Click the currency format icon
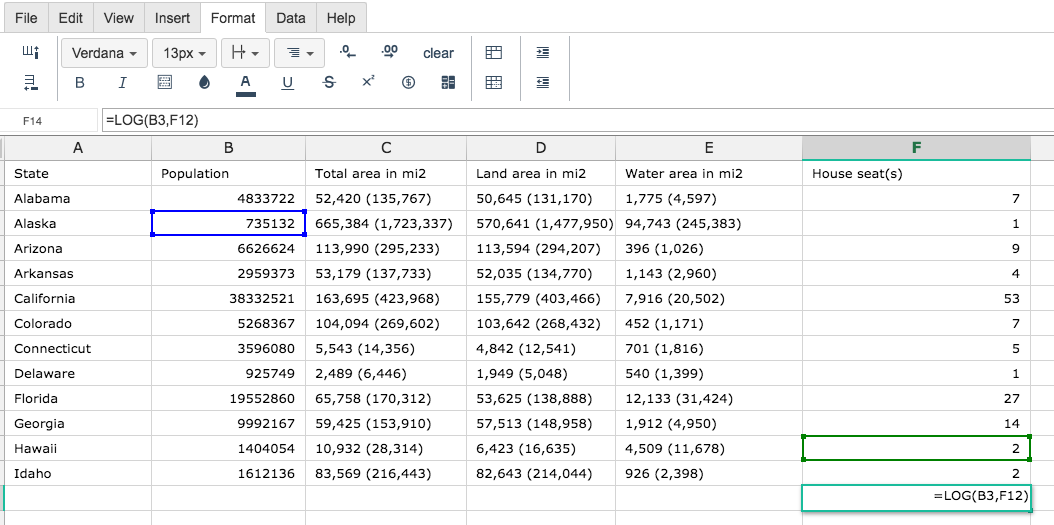1054x525 pixels. [408, 83]
